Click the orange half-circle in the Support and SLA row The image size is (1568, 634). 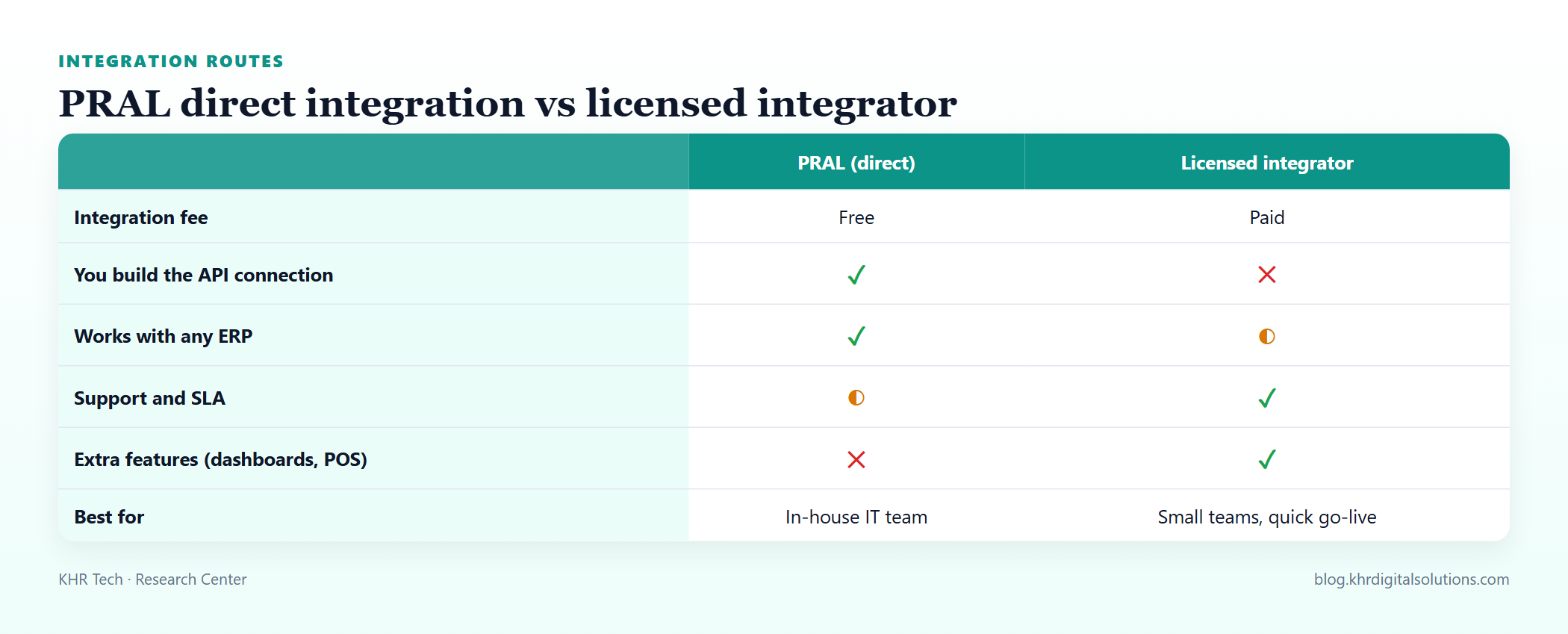pos(856,398)
